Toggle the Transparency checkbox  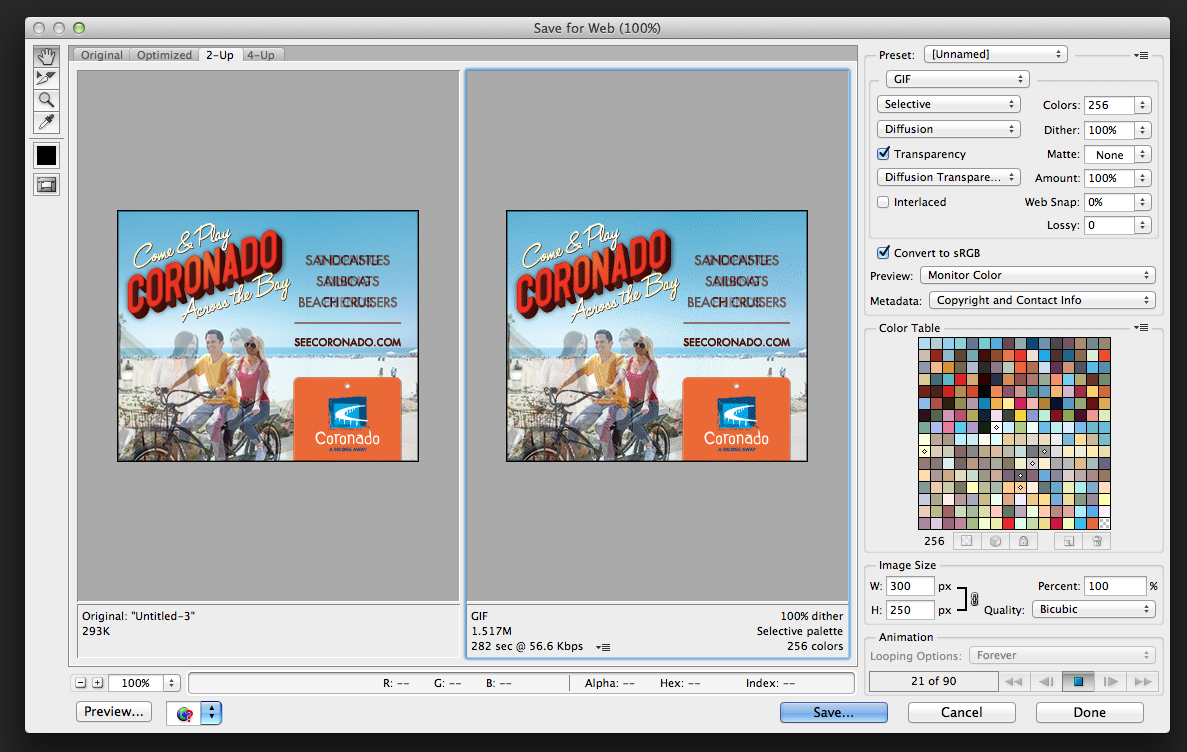coord(883,154)
